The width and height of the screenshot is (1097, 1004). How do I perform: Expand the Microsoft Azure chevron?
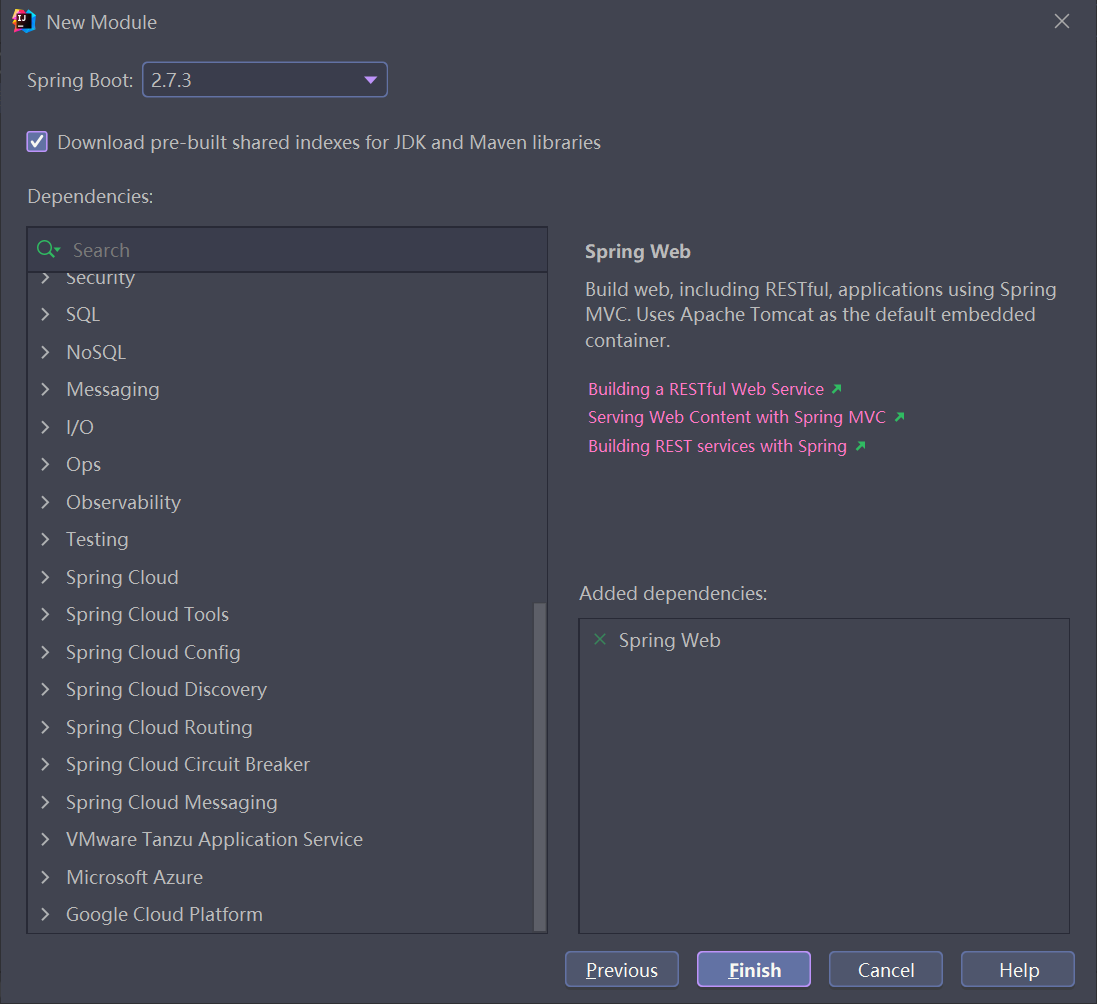[x=45, y=877]
